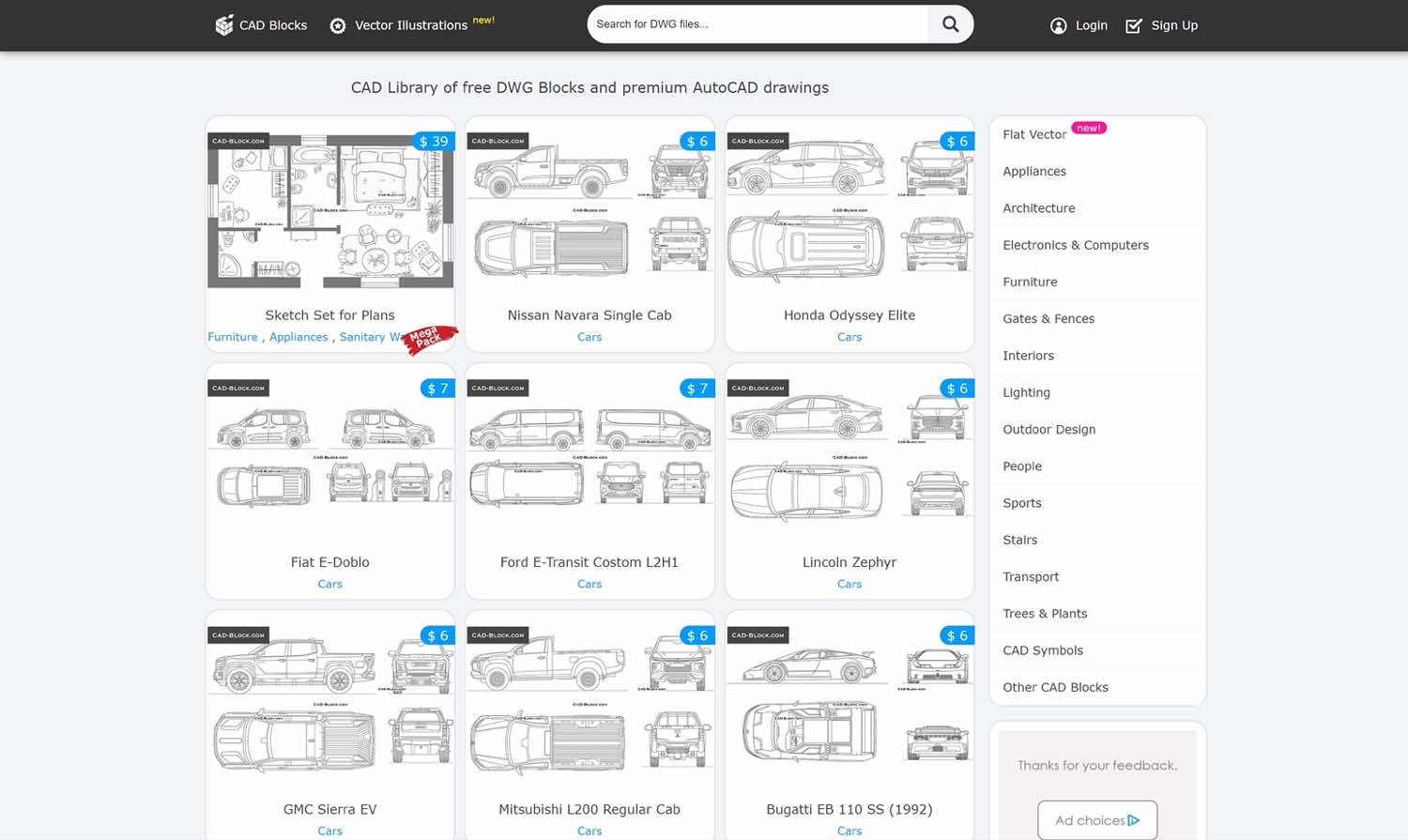Open the Honda Odyssey Elite drawing thumbnail
This screenshot has width=1408, height=840.
coord(849,209)
